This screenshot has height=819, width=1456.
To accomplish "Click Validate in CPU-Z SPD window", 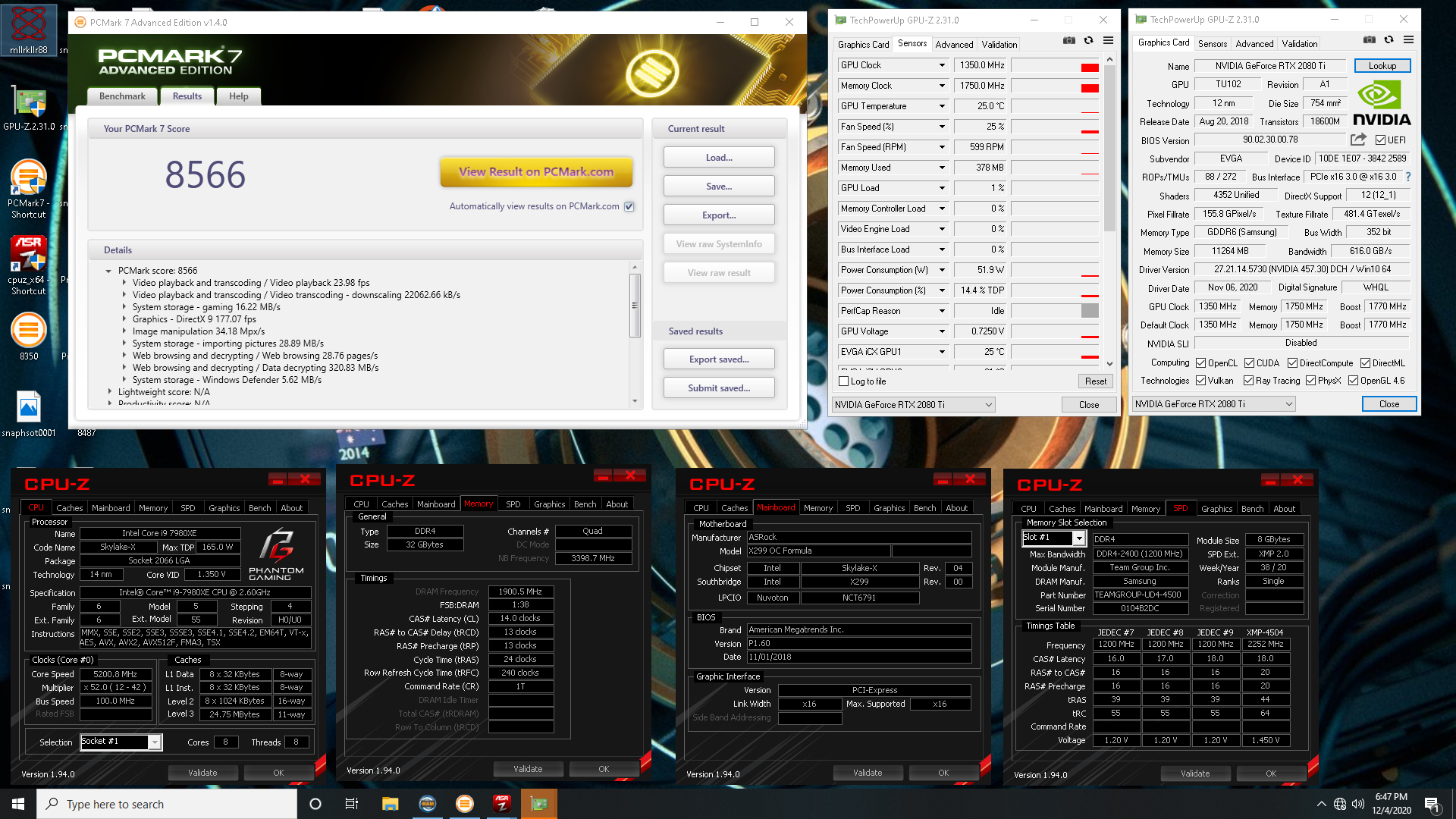I will click(x=1195, y=773).
